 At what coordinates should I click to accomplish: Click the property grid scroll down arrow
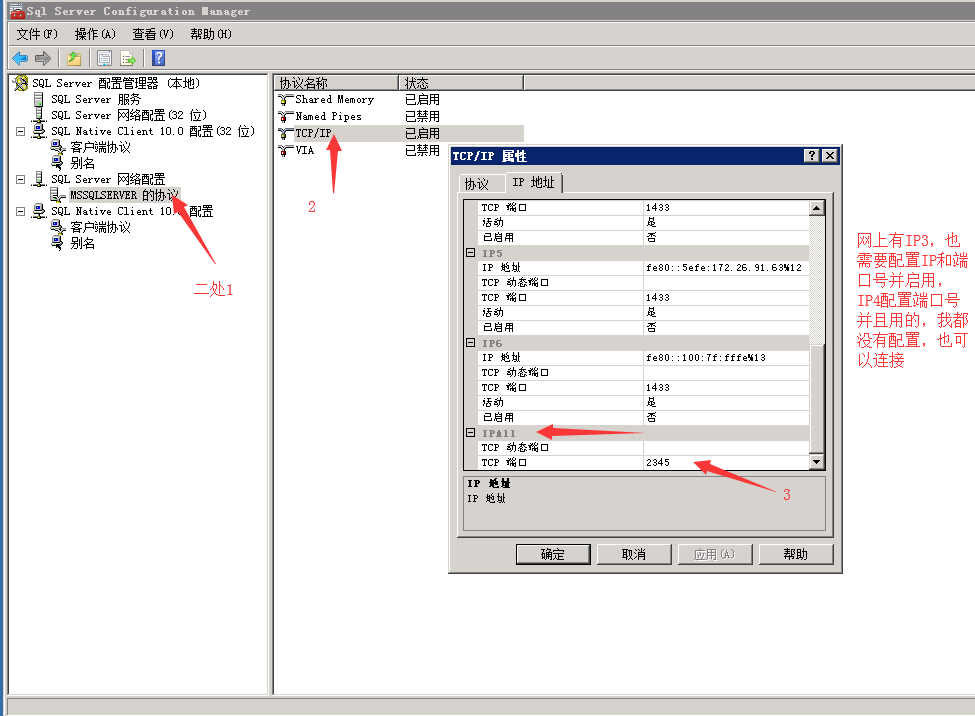click(816, 462)
